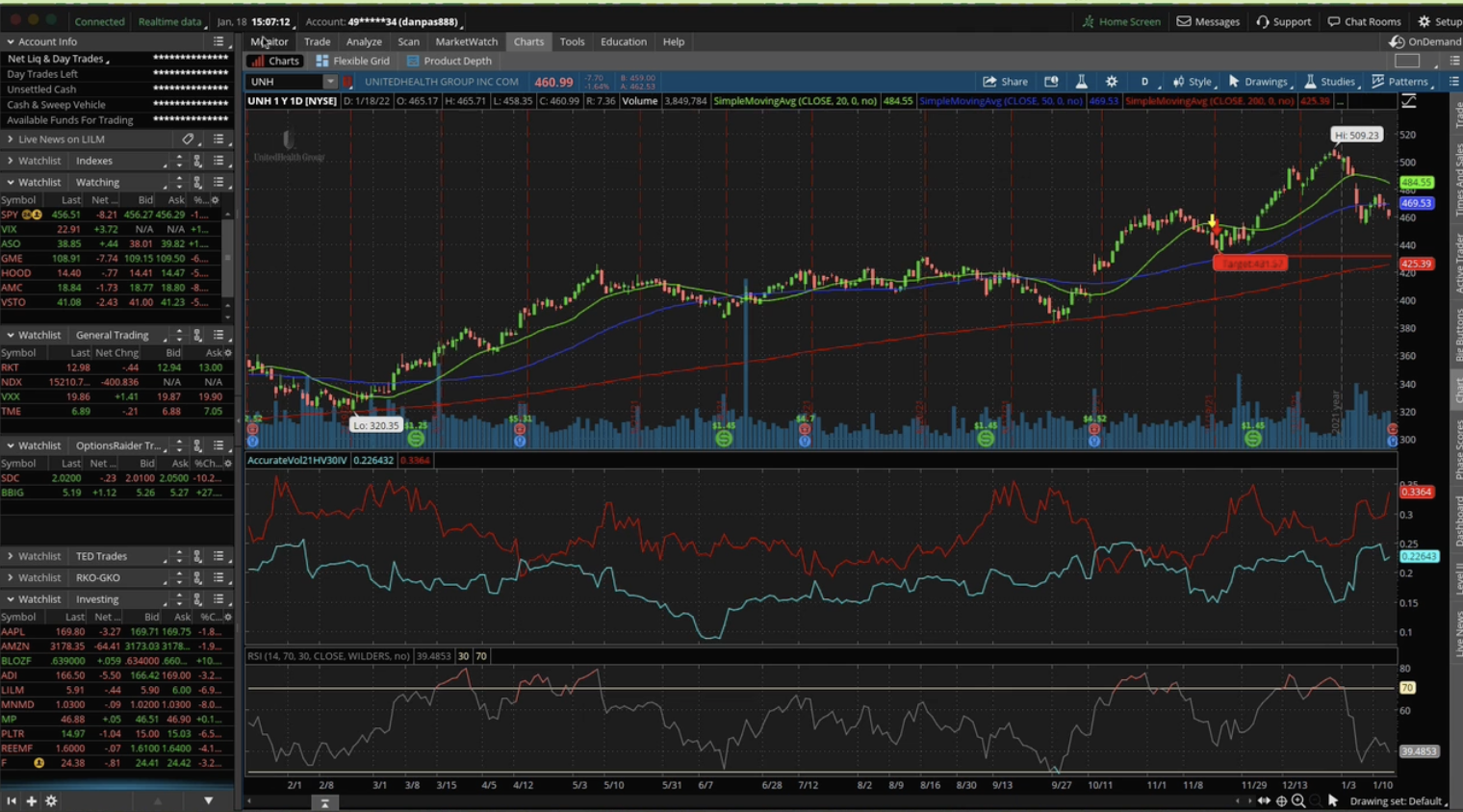Open sidebar settings gear at bottom left
1463x812 pixels.
51,800
